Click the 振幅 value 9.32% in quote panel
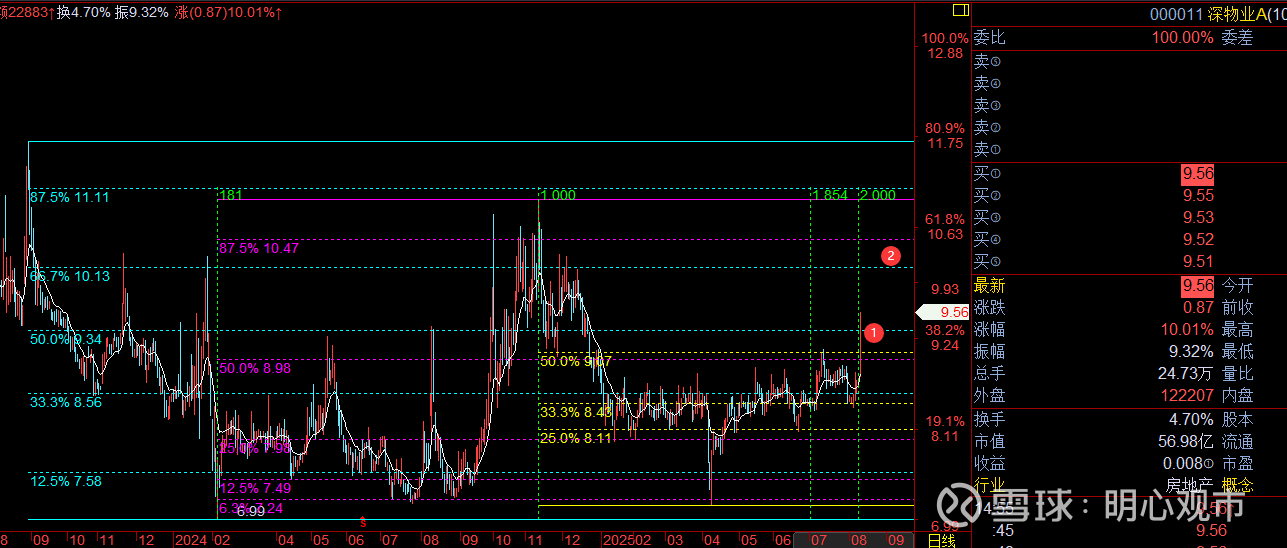The image size is (1287, 548). 1191,351
